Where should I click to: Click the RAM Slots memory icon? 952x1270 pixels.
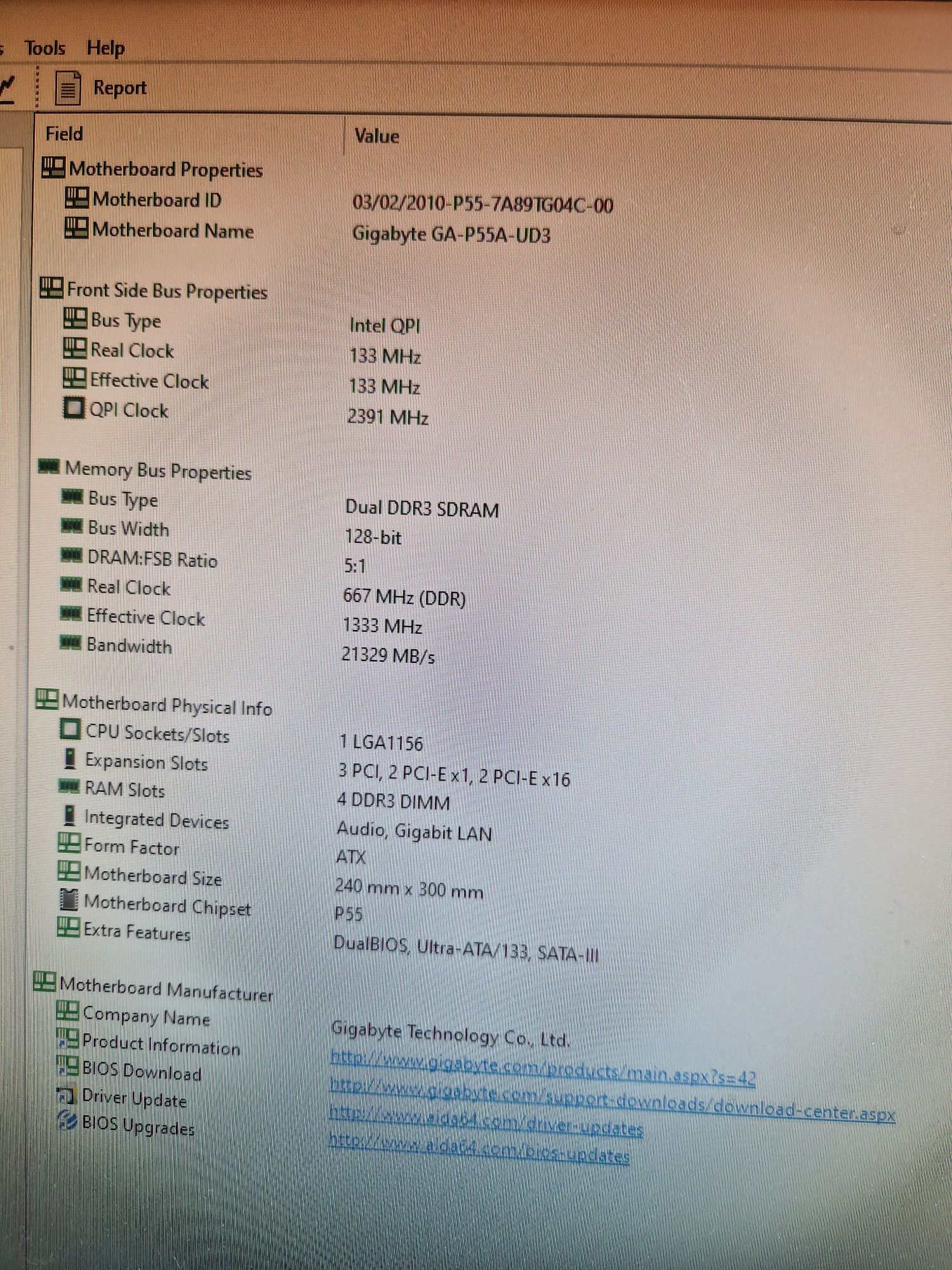[x=69, y=786]
